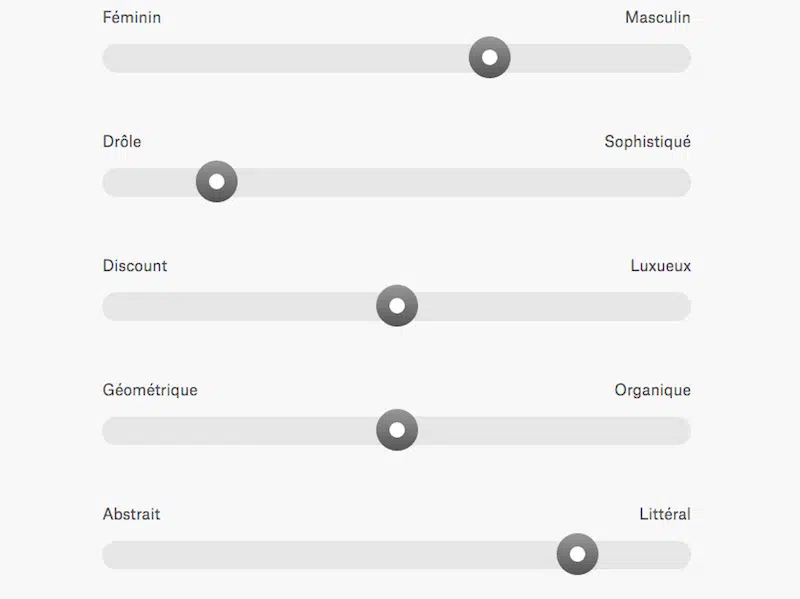Click the Organique label
This screenshot has height=599, width=800.
coord(652,390)
